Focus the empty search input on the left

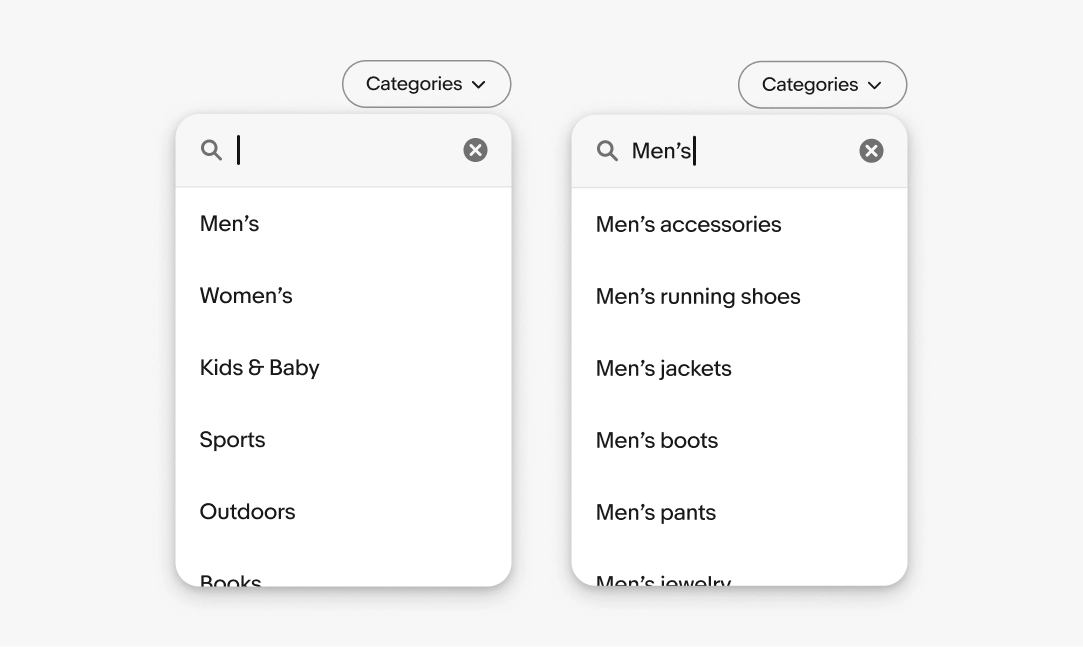pyautogui.click(x=343, y=150)
